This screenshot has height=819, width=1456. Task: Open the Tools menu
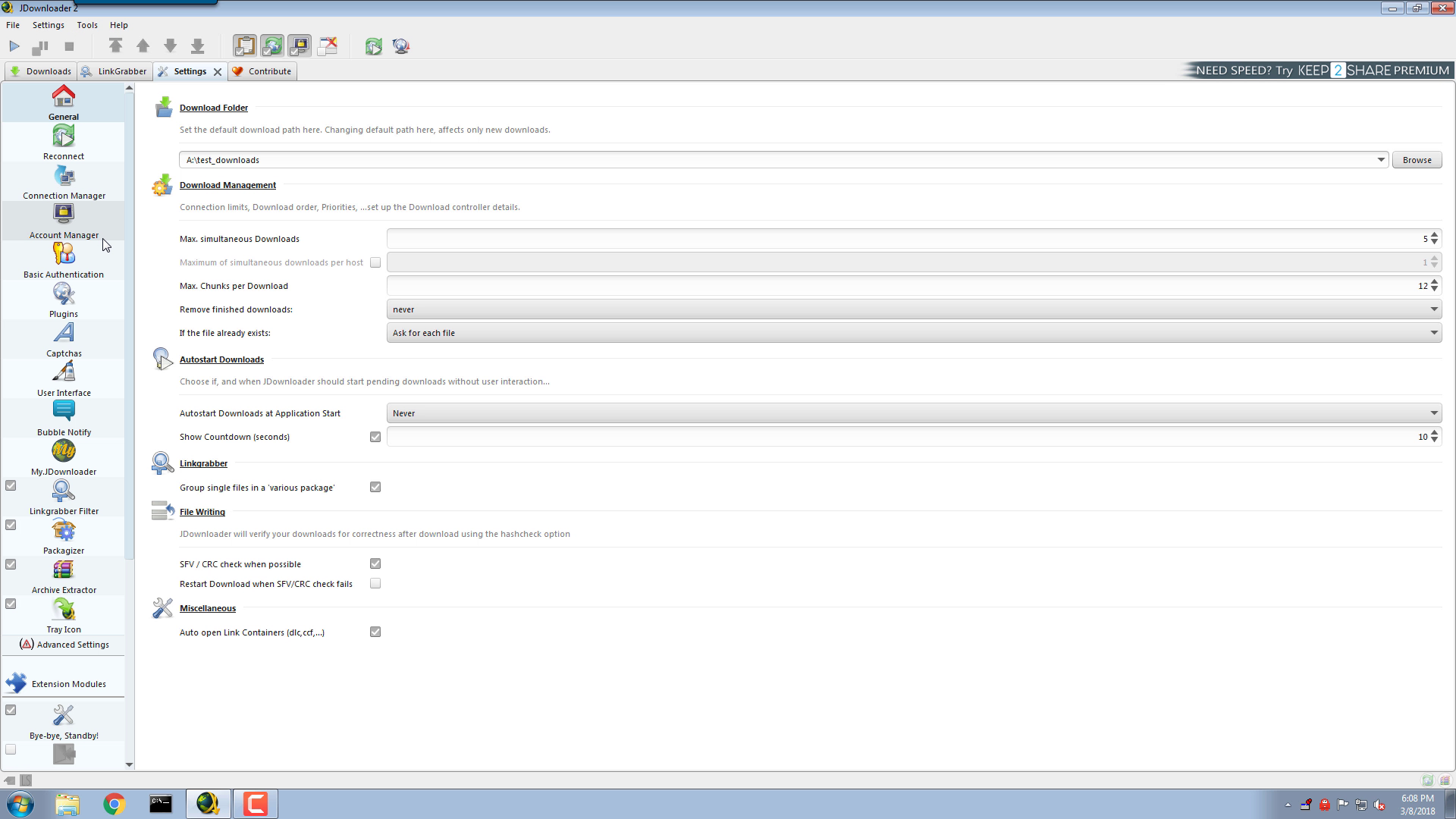pos(87,25)
